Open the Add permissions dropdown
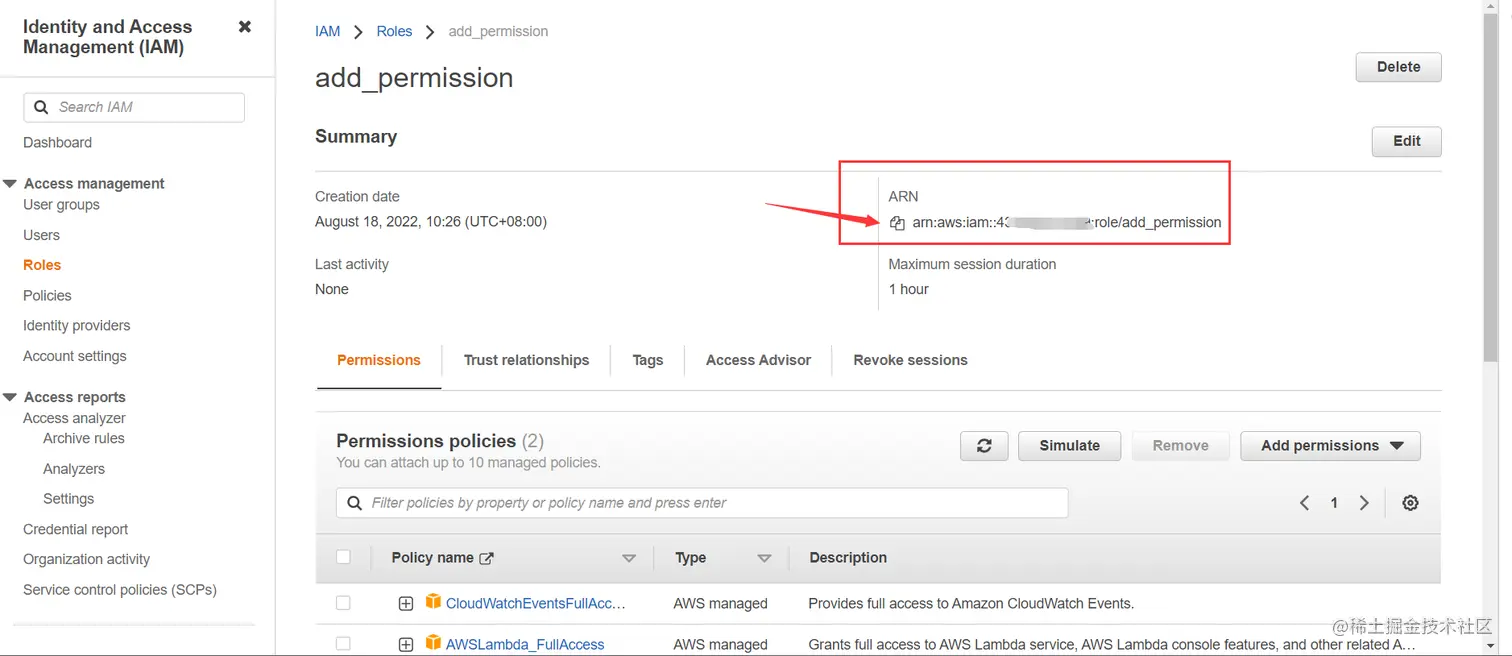 (x=1330, y=446)
